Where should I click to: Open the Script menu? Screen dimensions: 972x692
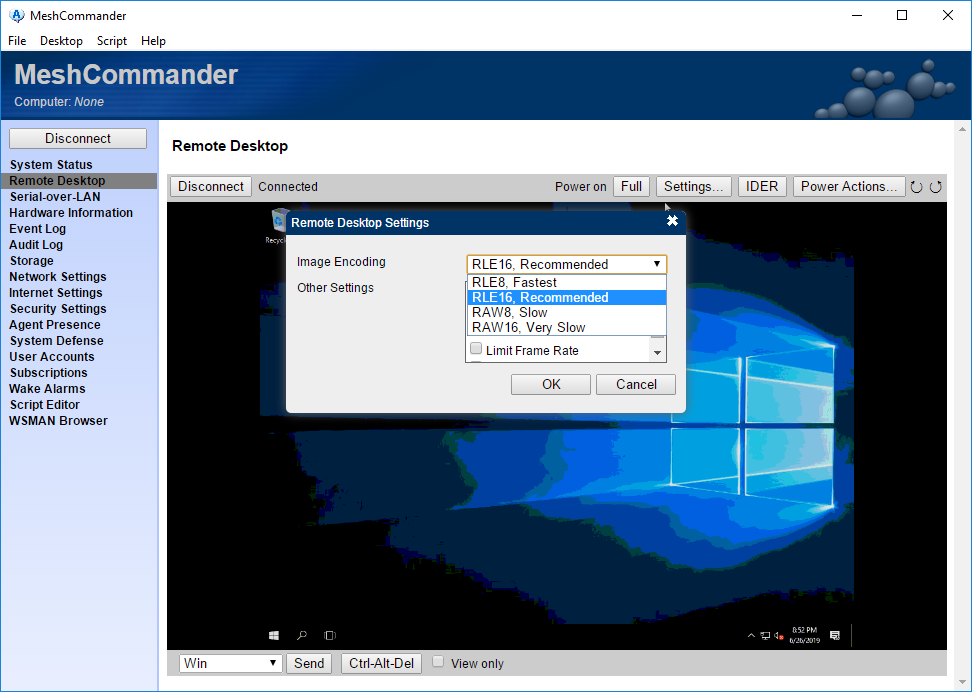tap(112, 41)
